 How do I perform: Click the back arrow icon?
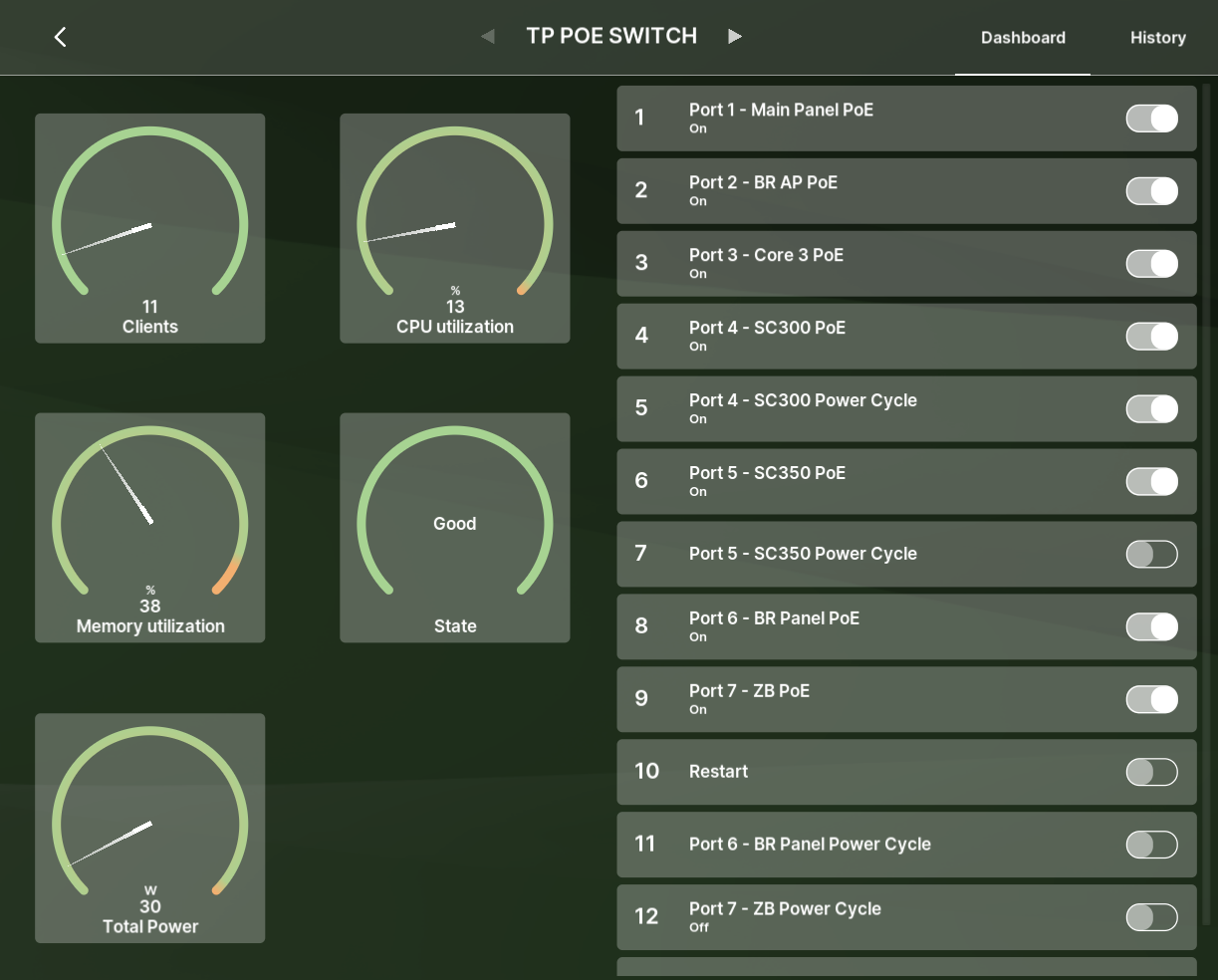pyautogui.click(x=60, y=37)
